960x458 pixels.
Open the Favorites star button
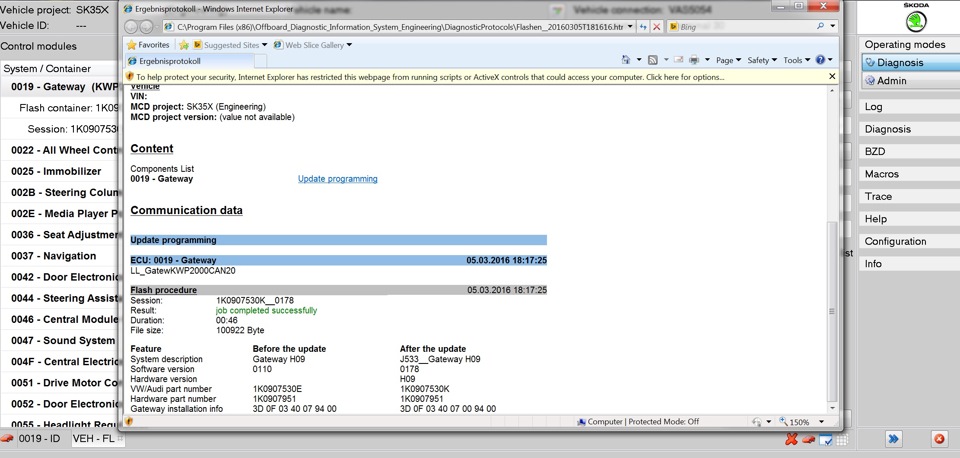[148, 45]
